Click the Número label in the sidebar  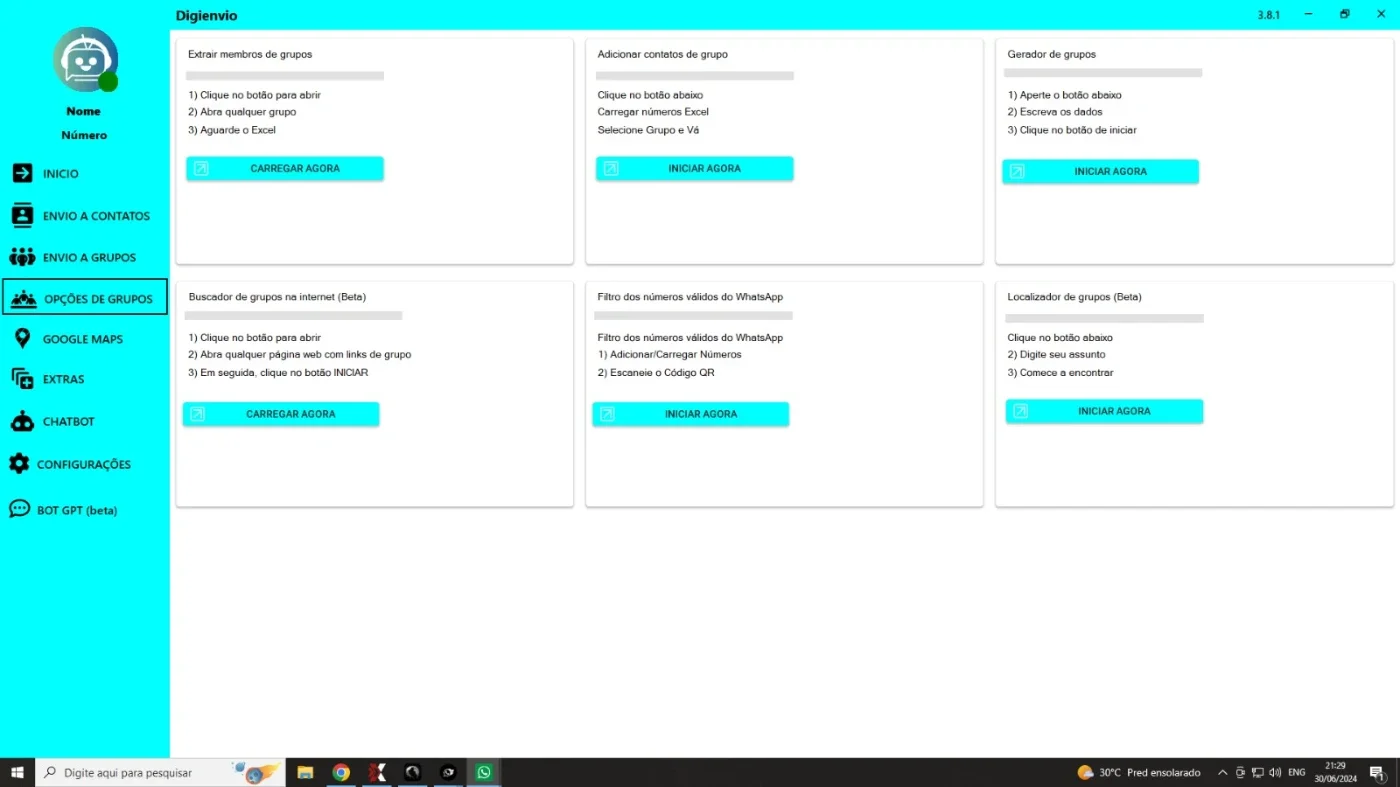coord(84,135)
